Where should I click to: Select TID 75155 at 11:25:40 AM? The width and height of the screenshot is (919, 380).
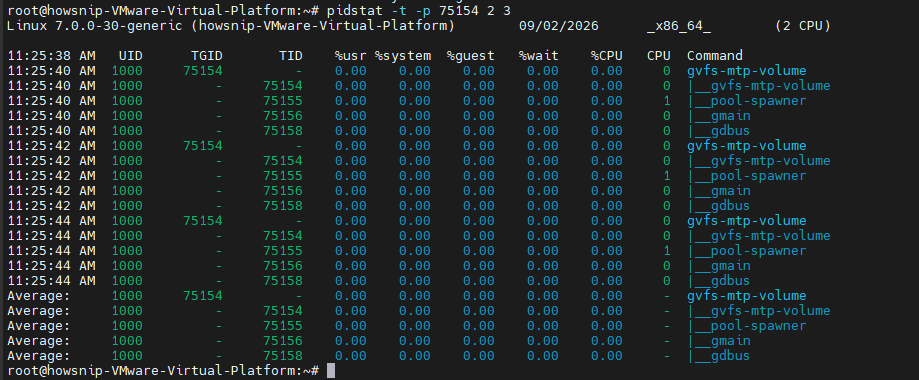click(283, 101)
